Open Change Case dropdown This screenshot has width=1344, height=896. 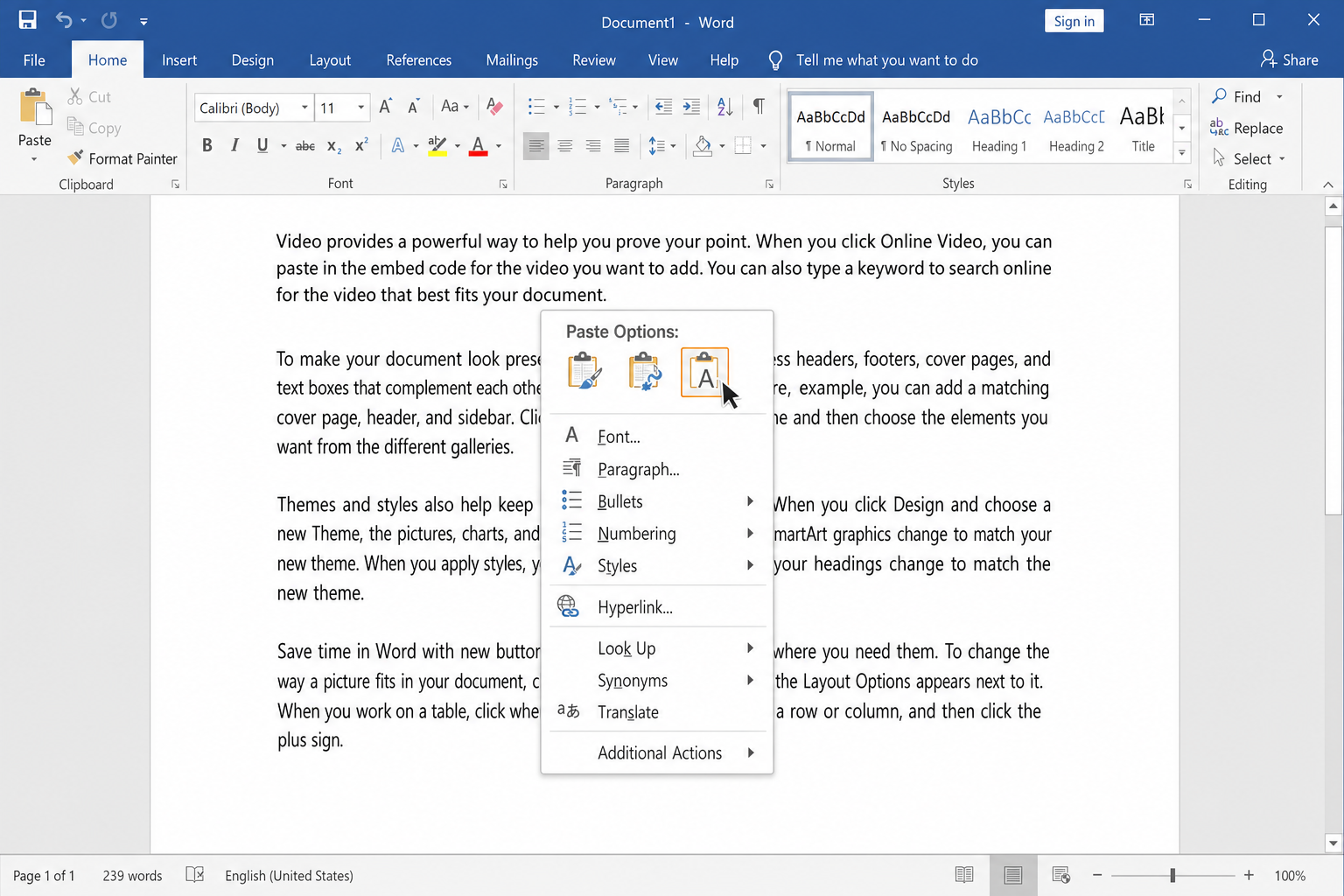point(455,107)
